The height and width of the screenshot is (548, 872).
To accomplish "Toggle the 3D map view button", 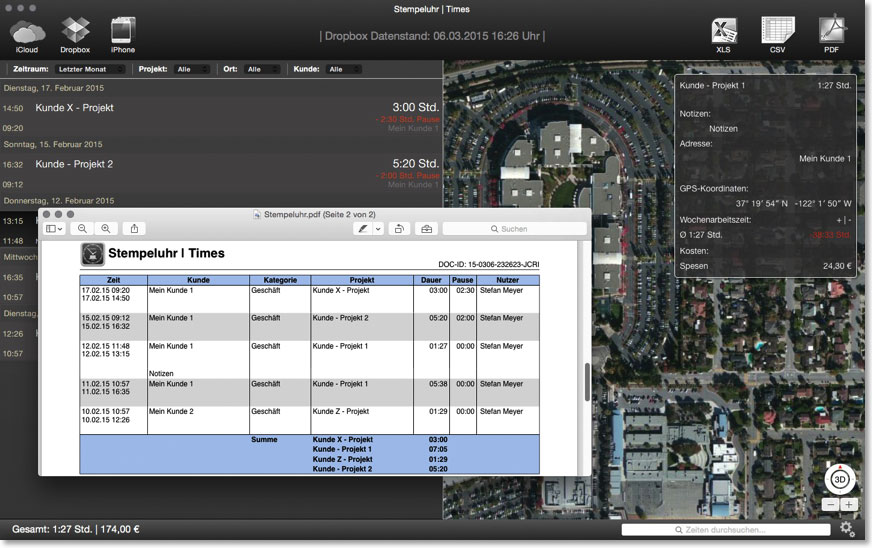I will tap(840, 479).
